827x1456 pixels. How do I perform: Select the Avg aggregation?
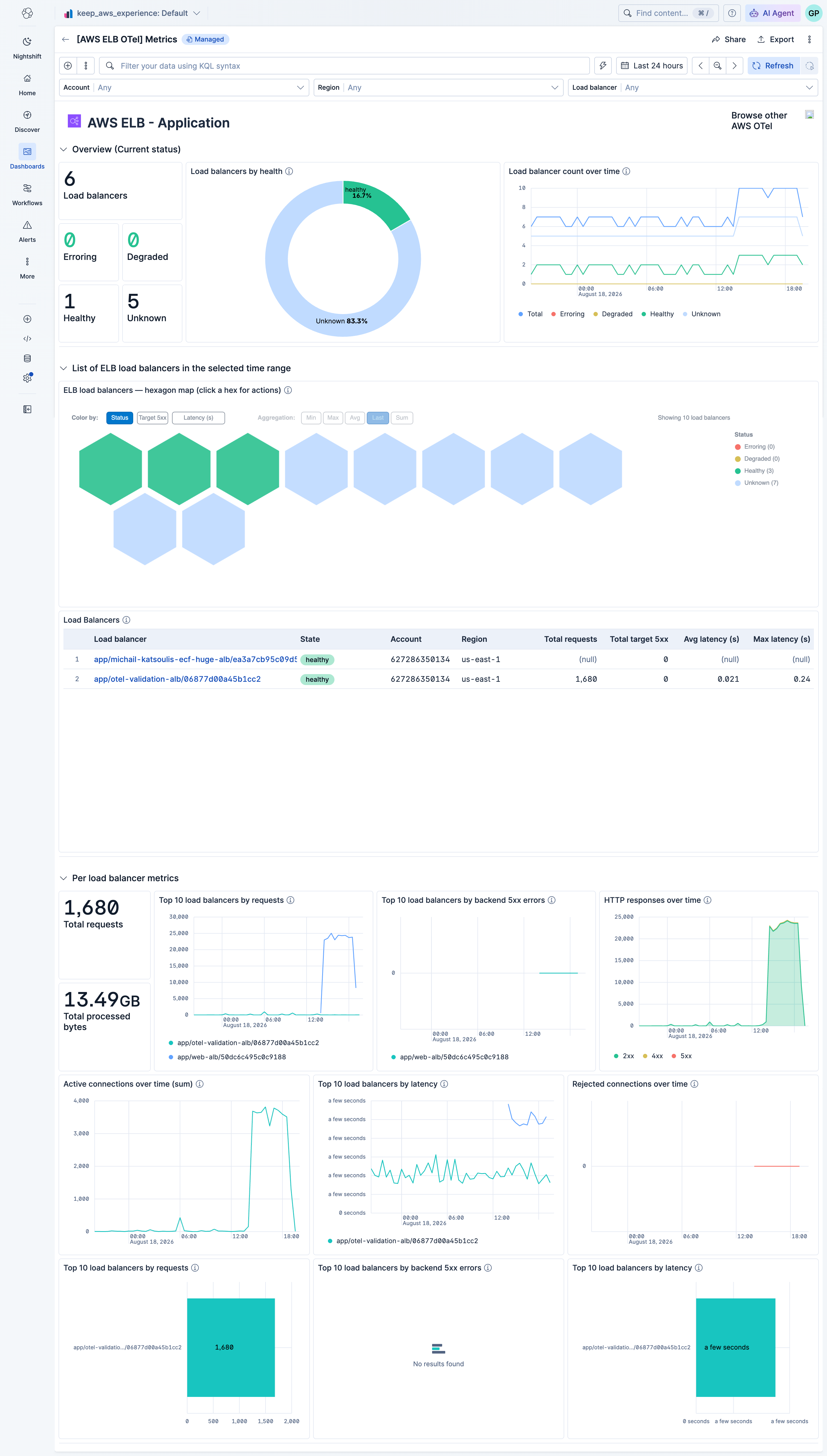tap(355, 418)
